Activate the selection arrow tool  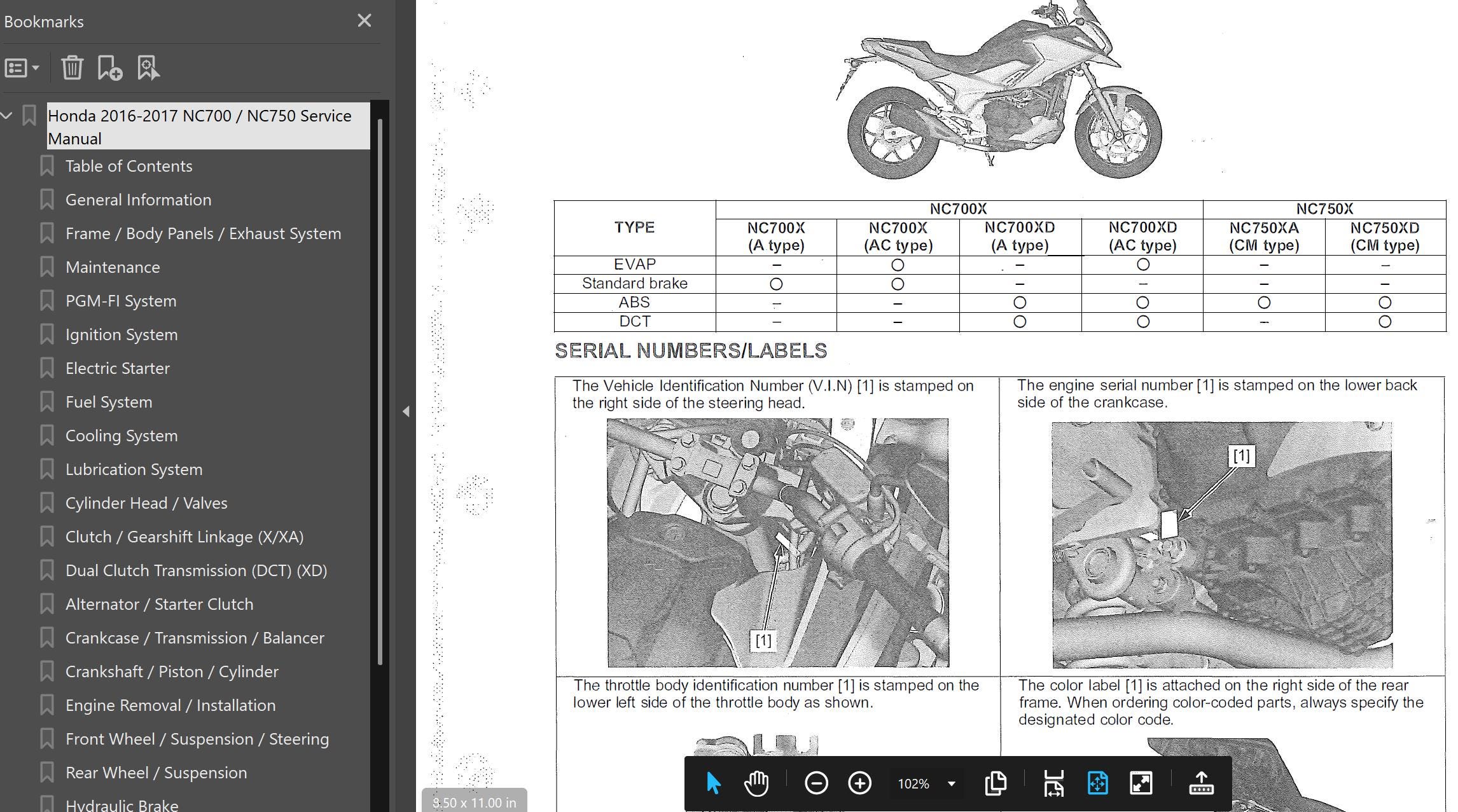713,783
